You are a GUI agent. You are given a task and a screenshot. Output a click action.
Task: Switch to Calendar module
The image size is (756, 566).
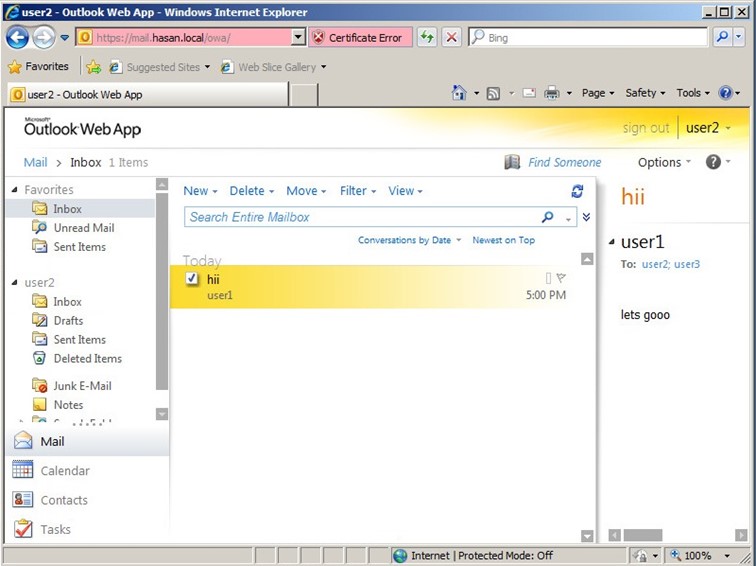(87, 471)
